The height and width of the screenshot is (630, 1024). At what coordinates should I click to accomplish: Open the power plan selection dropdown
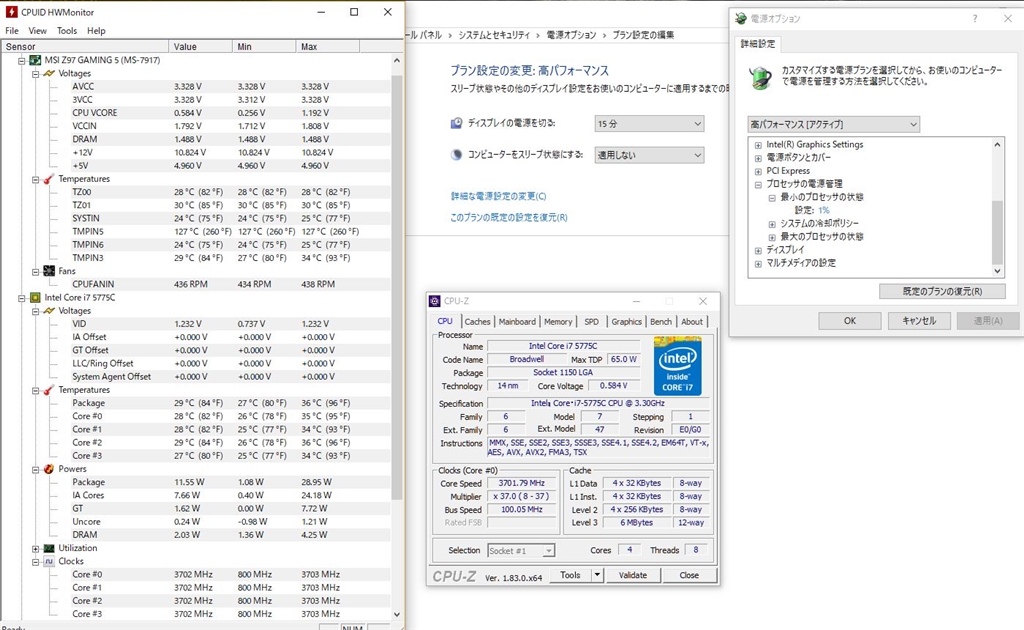click(833, 124)
